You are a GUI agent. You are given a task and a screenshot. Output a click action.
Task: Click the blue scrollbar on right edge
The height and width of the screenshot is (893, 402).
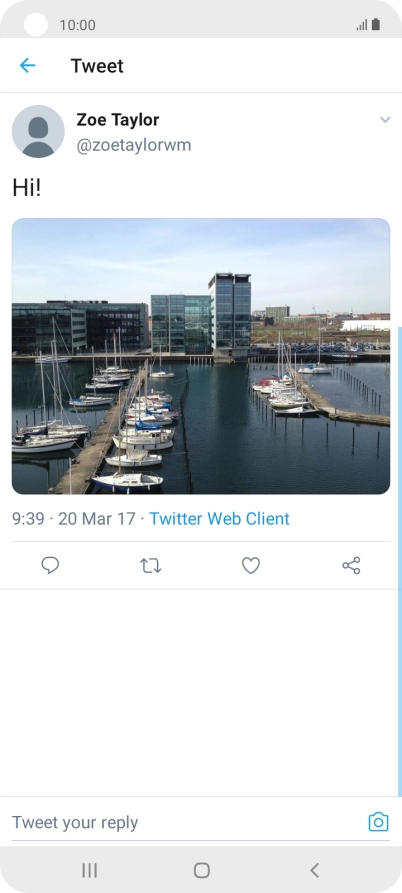click(x=400, y=561)
